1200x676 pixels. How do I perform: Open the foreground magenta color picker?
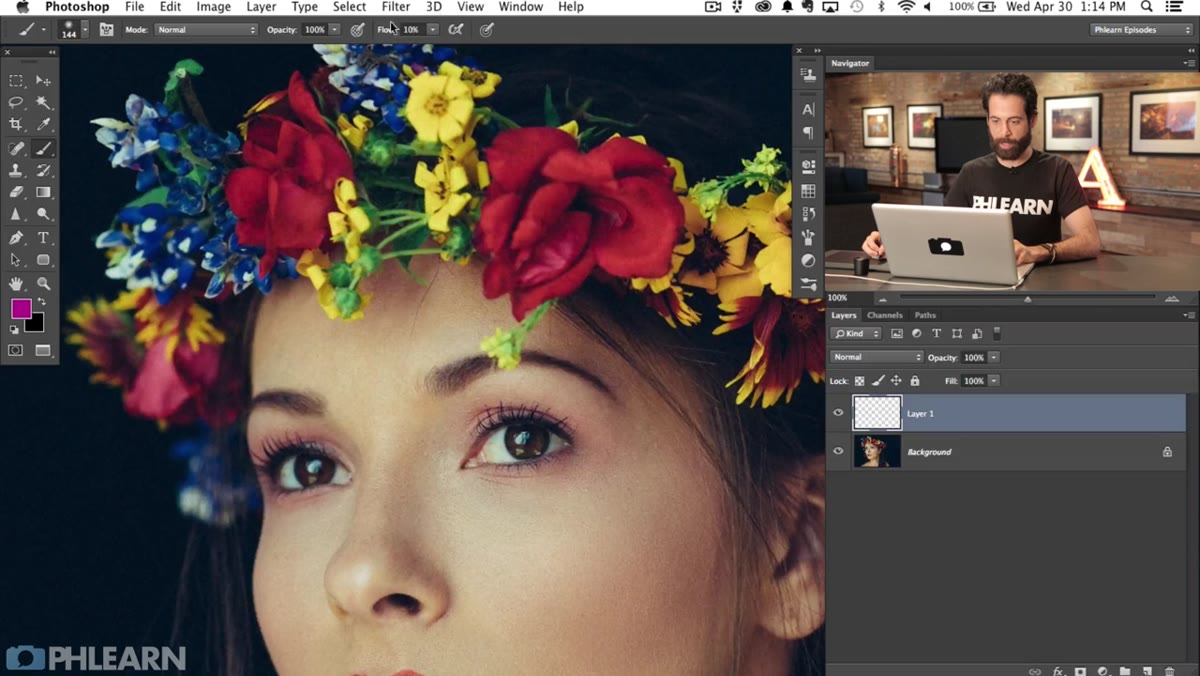[x=20, y=309]
